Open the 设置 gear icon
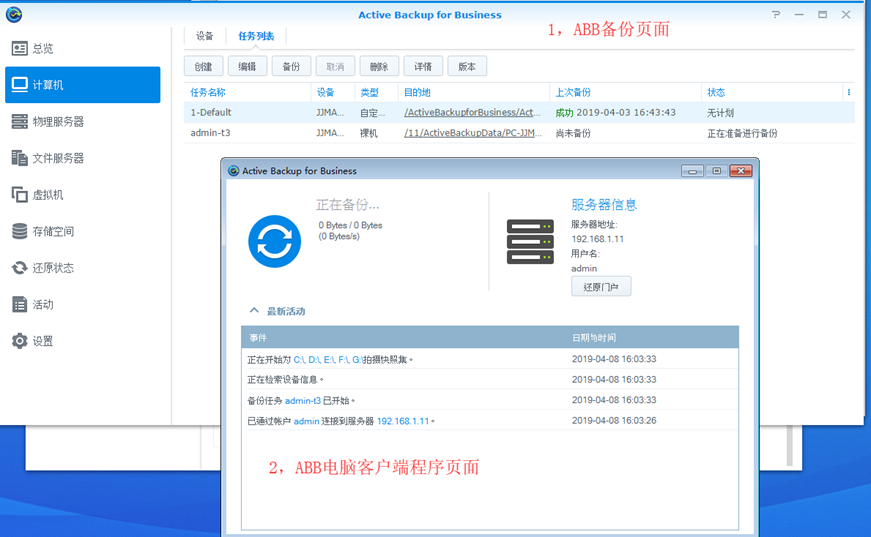The height and width of the screenshot is (537, 871). pos(19,341)
